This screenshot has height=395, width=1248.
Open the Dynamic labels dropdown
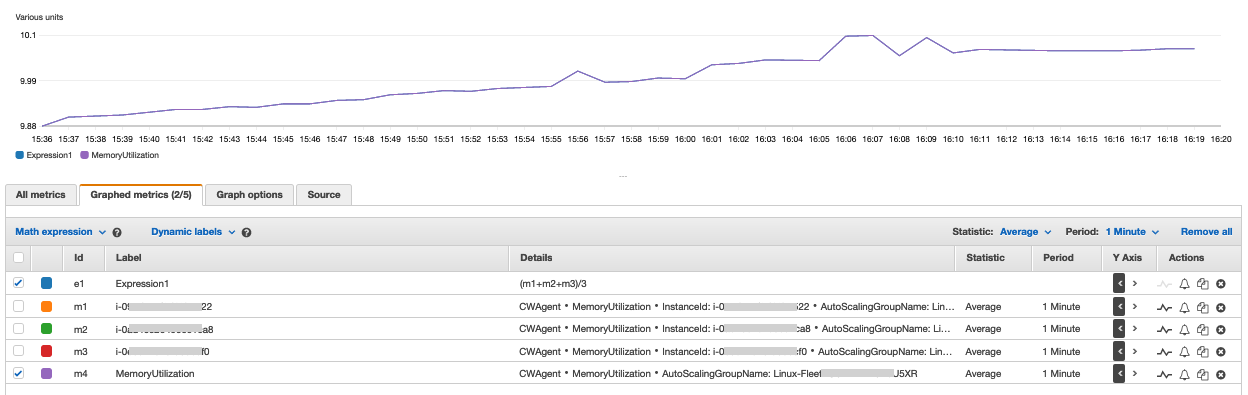point(193,232)
